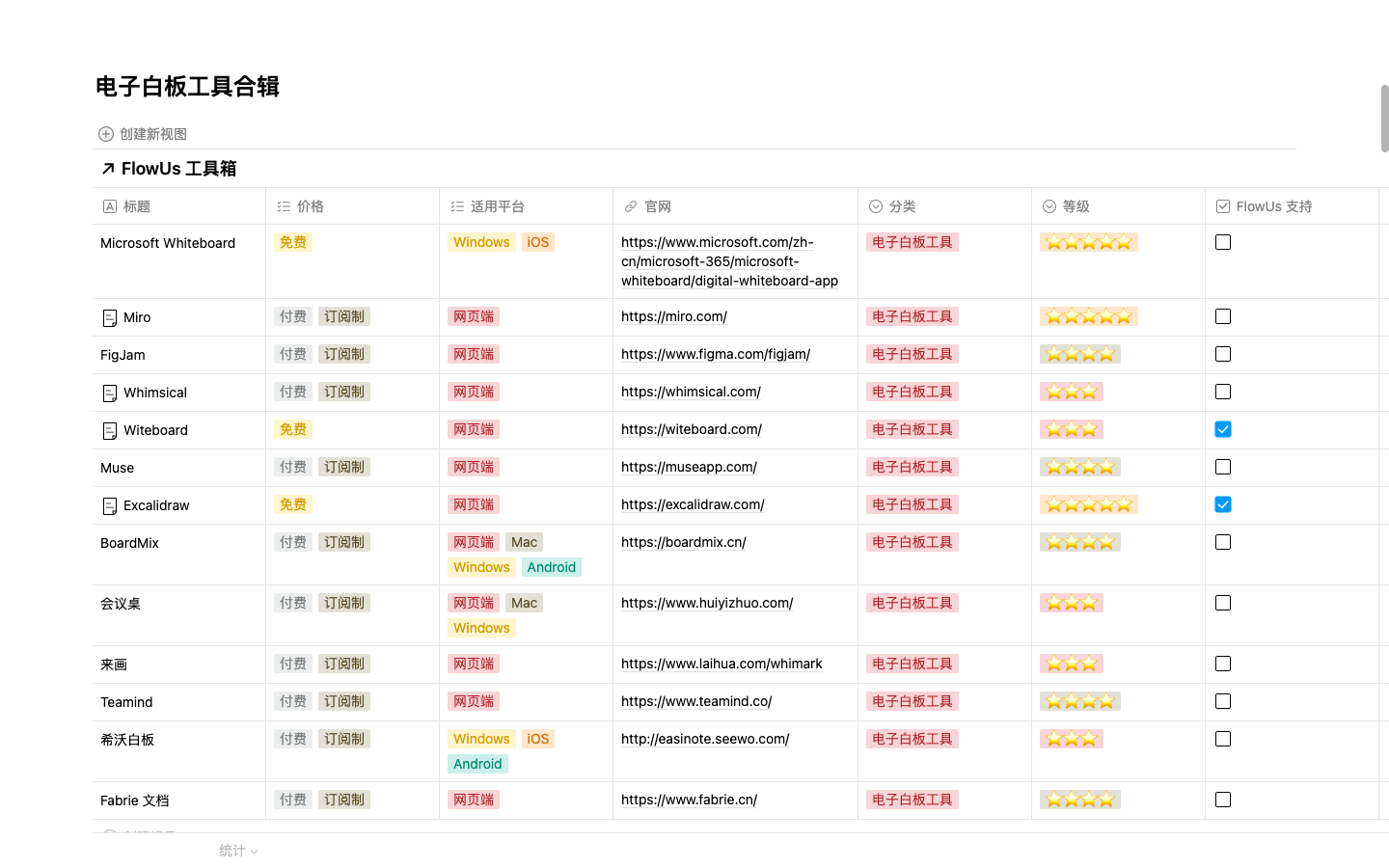Click the link icon in 官网 header
This screenshot has height=868, width=1389.
[631, 206]
